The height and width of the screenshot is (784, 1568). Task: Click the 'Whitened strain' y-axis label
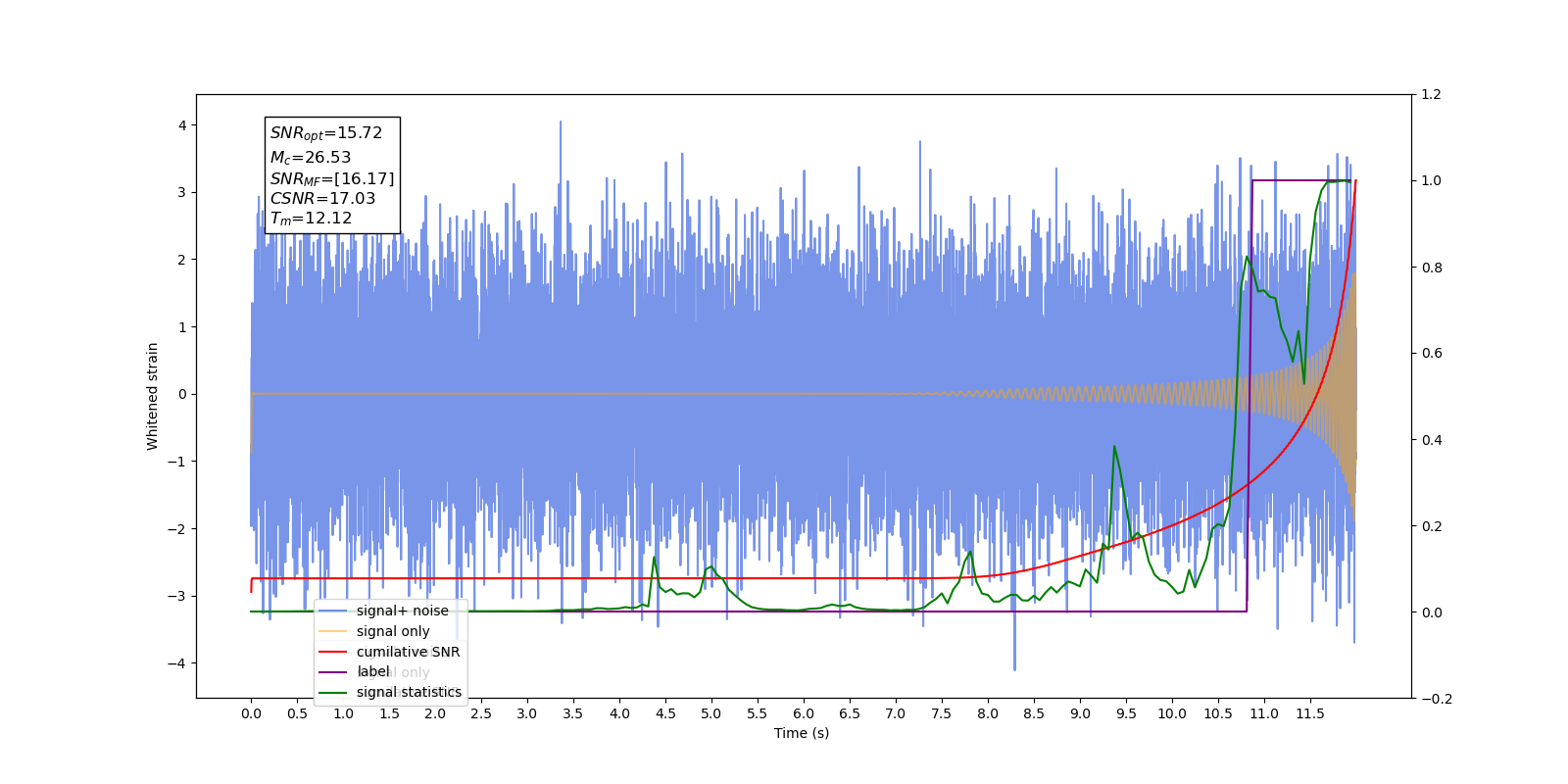(152, 396)
